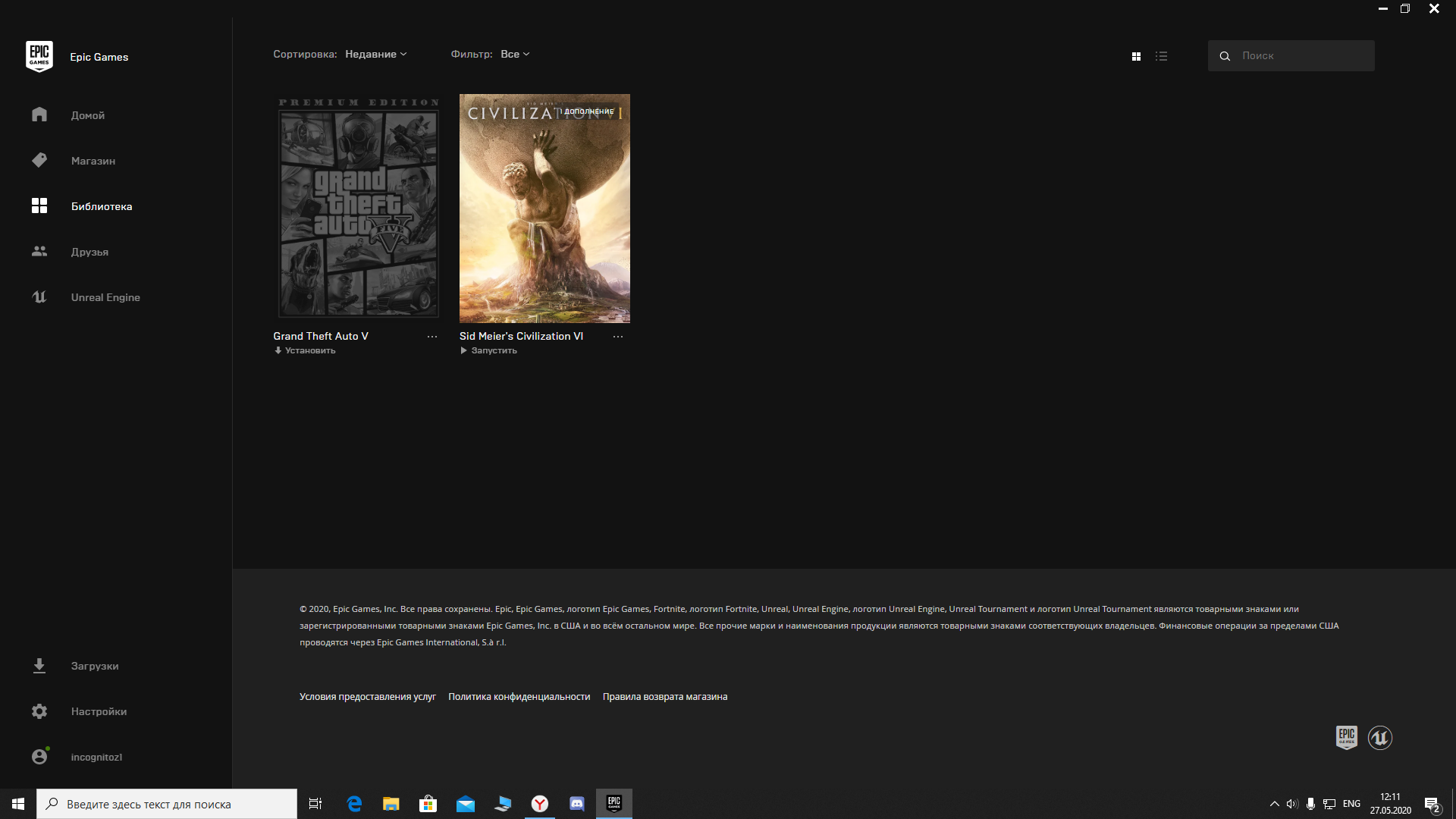The height and width of the screenshot is (819, 1456).
Task: Open Yandex Browser from taskbar
Action: pyautogui.click(x=540, y=804)
